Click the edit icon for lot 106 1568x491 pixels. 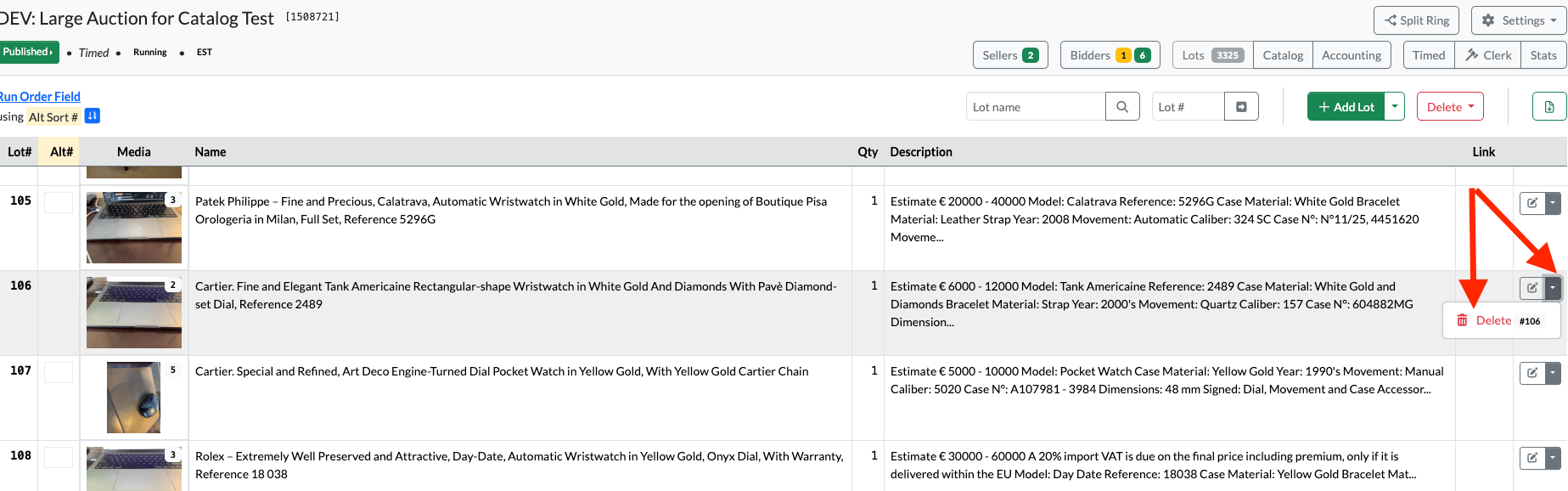point(1532,288)
